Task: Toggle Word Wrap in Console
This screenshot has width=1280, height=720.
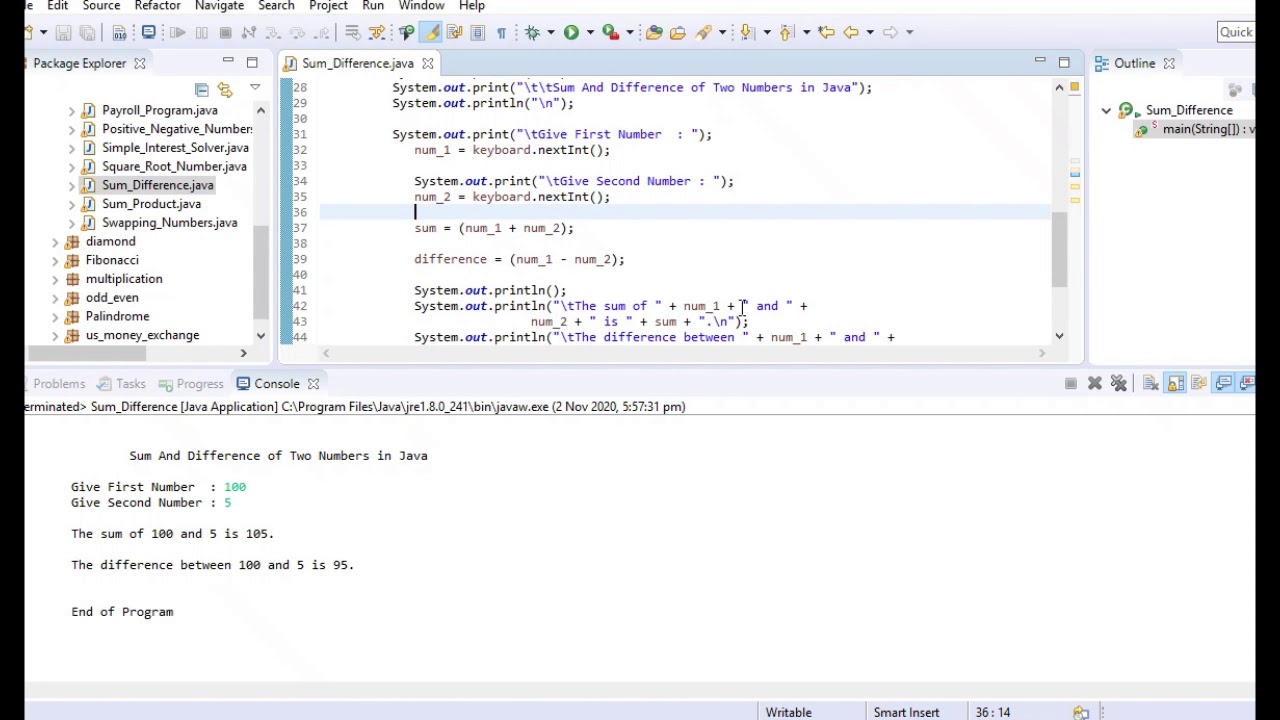Action: pyautogui.click(x=1199, y=383)
